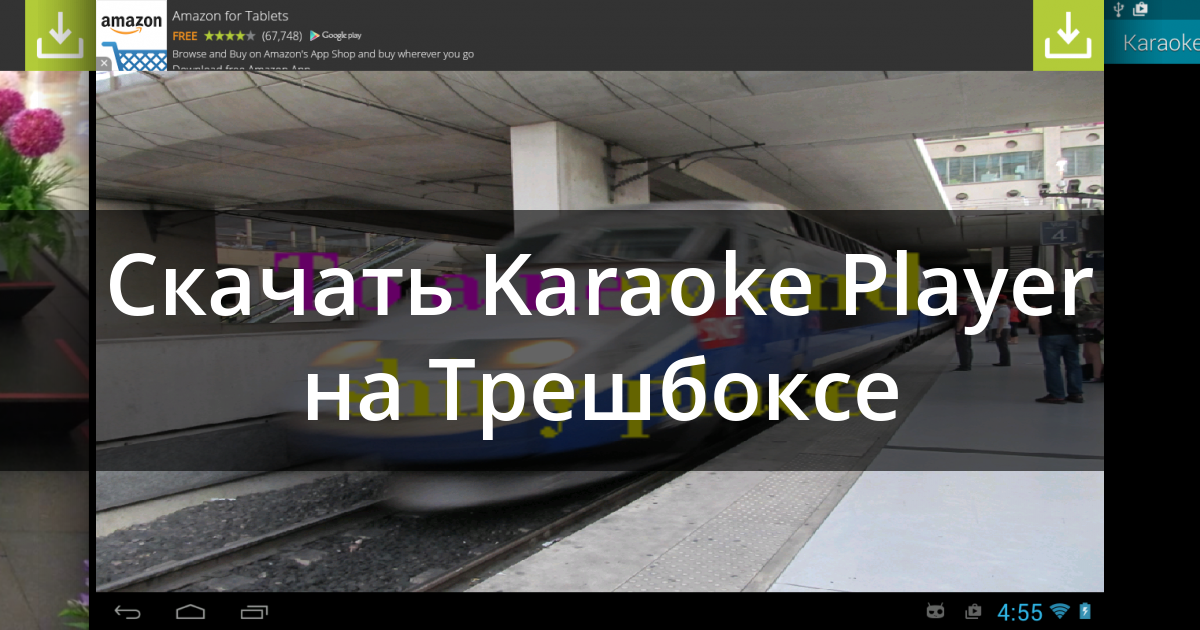1200x630 pixels.
Task: Click the FREE label in ad
Action: click(185, 36)
